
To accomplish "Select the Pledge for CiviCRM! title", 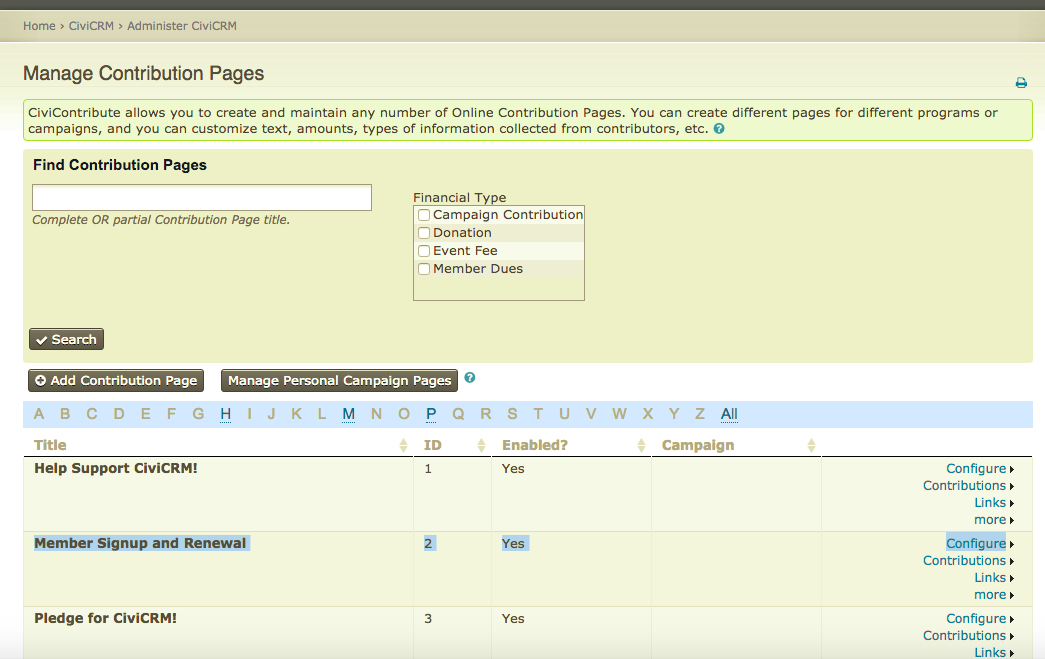I will coord(105,618).
